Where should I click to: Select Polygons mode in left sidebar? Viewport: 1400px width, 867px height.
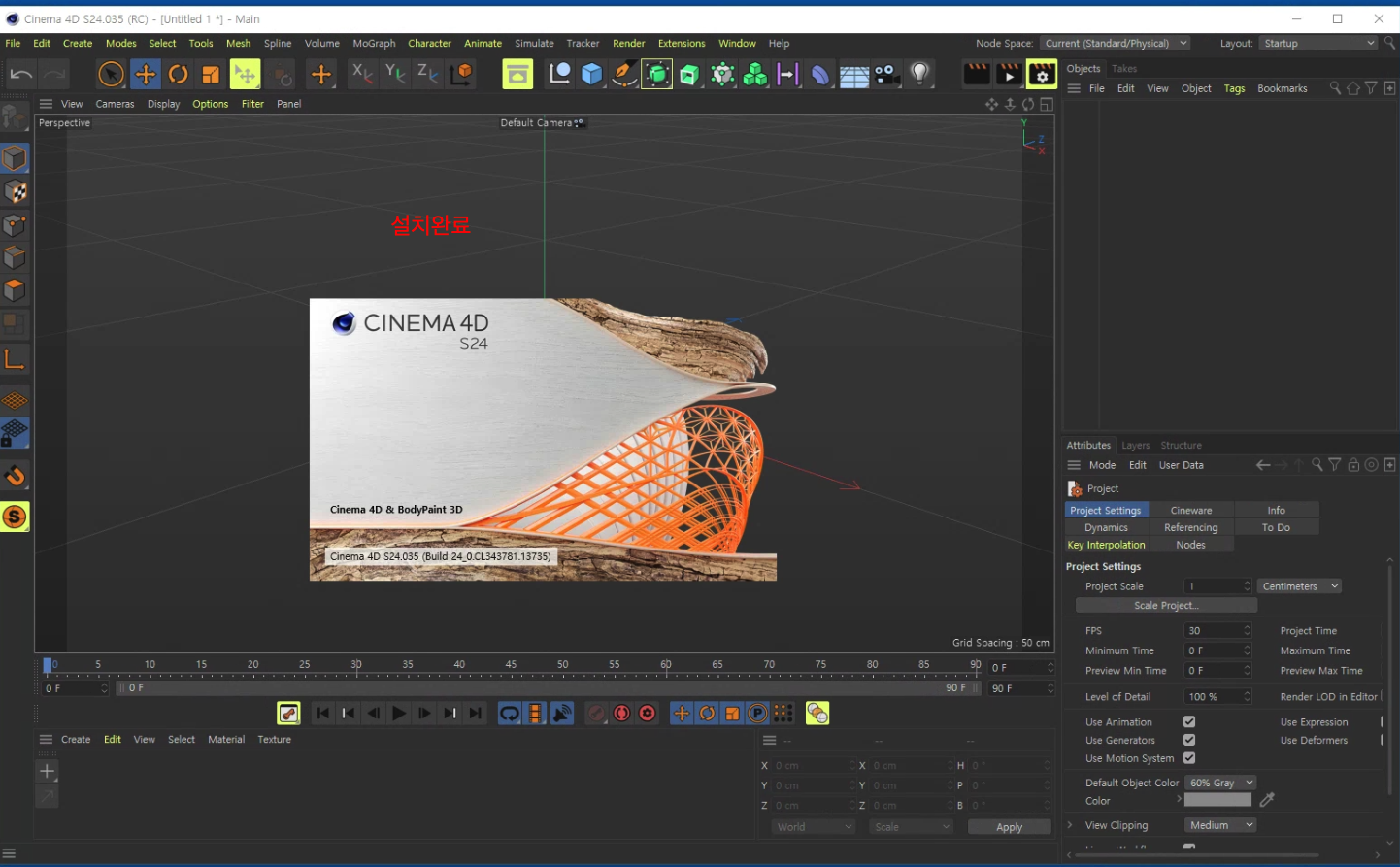pos(15,290)
